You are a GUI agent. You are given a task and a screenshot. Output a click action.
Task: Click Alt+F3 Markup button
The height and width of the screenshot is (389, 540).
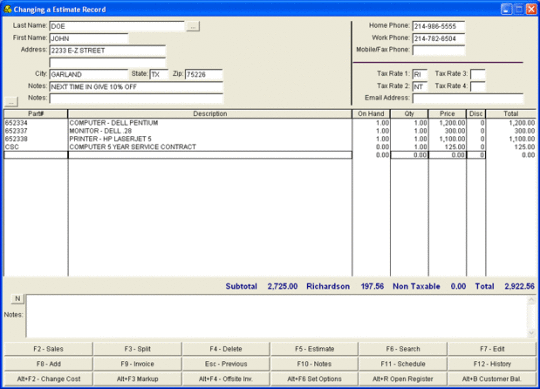coord(137,379)
